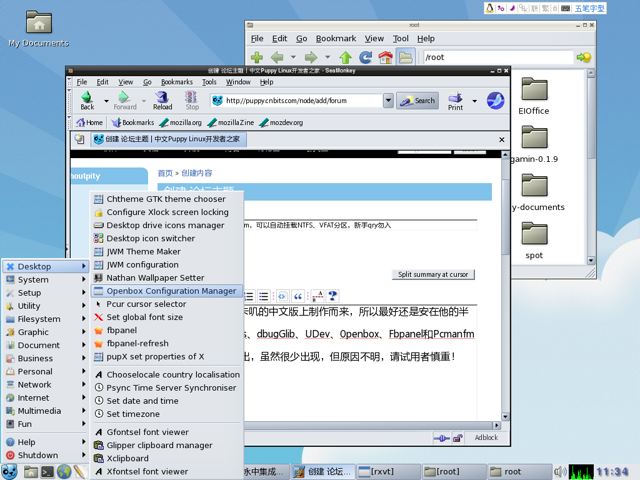Click the volume speaker tray icon
640x480 pixels.
point(559,472)
